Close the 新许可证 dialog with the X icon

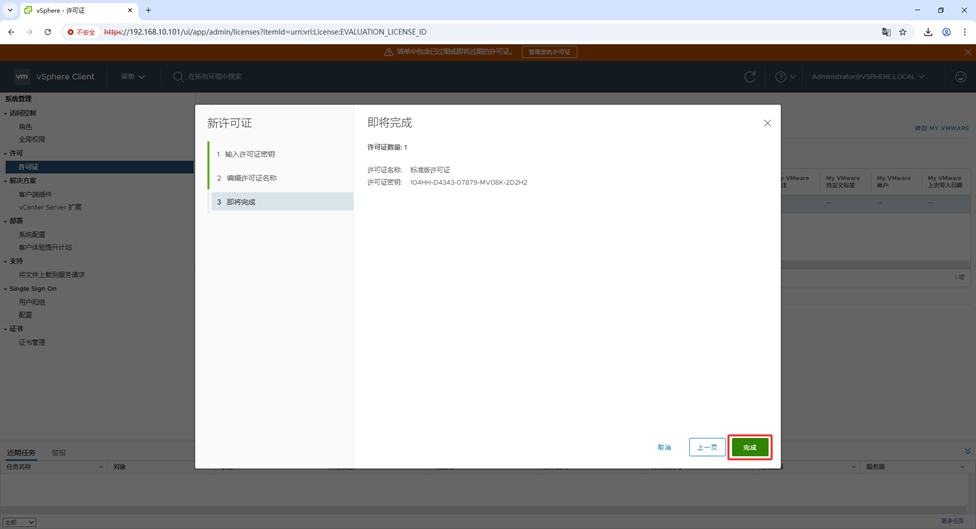tap(767, 123)
